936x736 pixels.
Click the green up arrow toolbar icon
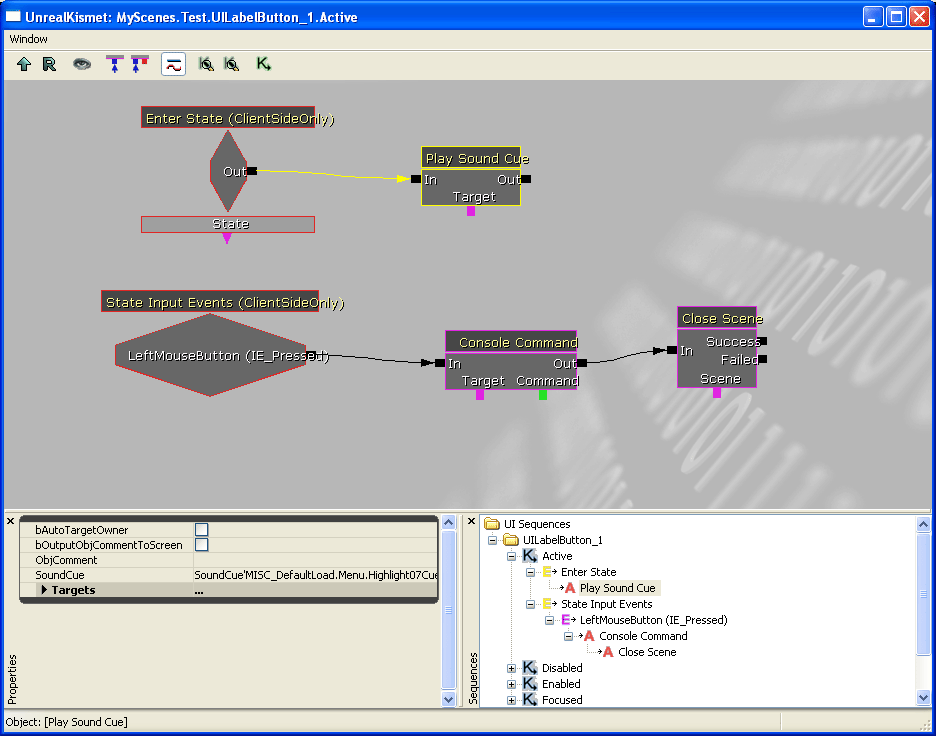click(23, 63)
